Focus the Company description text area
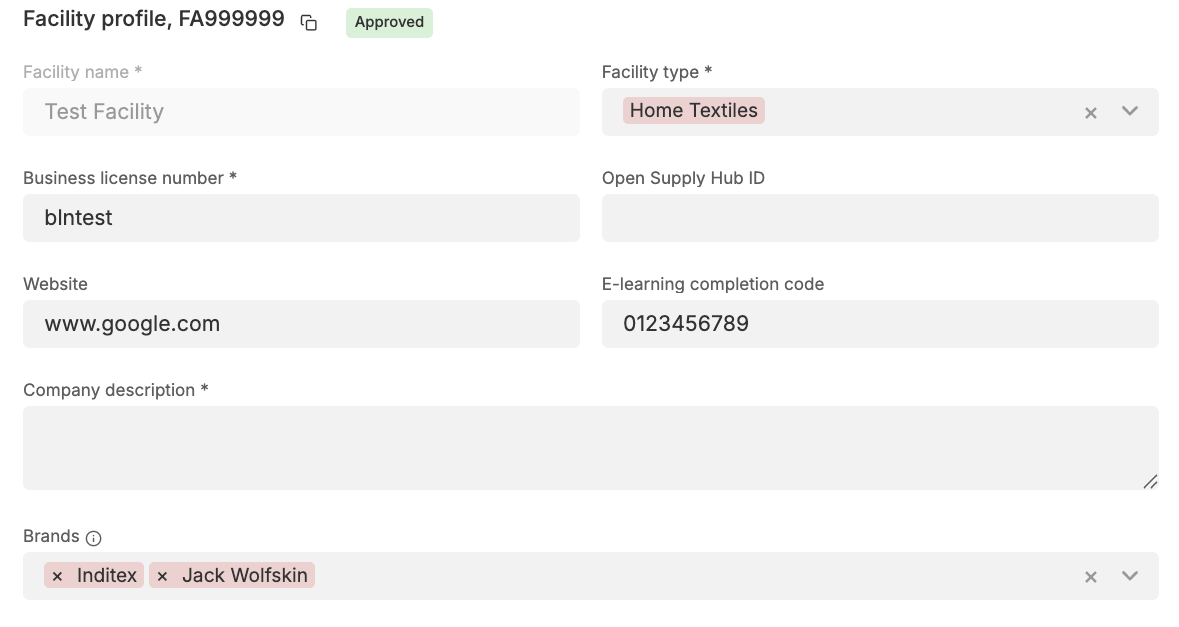Screen dimensions: 1179x627 (590, 448)
